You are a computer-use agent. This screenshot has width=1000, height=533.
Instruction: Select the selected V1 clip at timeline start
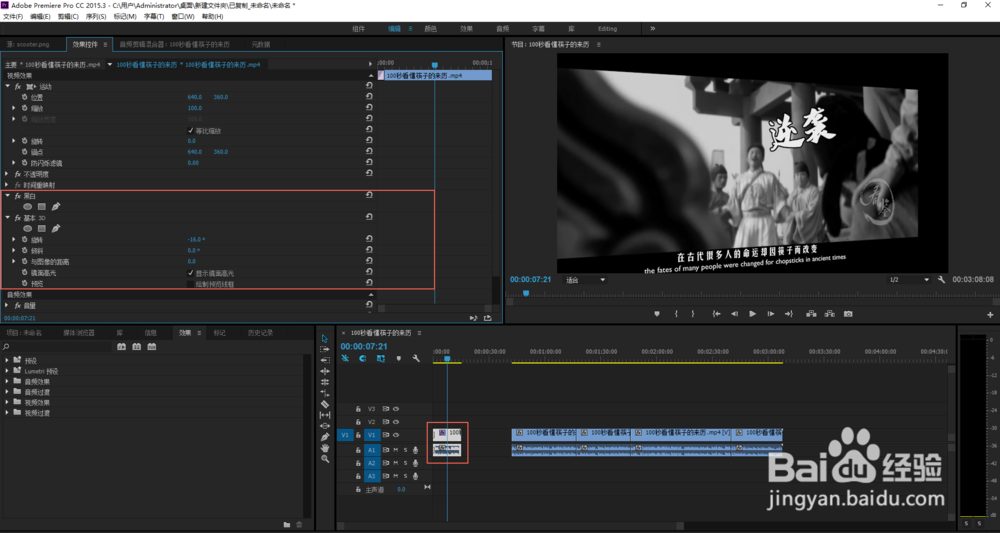tap(447, 435)
